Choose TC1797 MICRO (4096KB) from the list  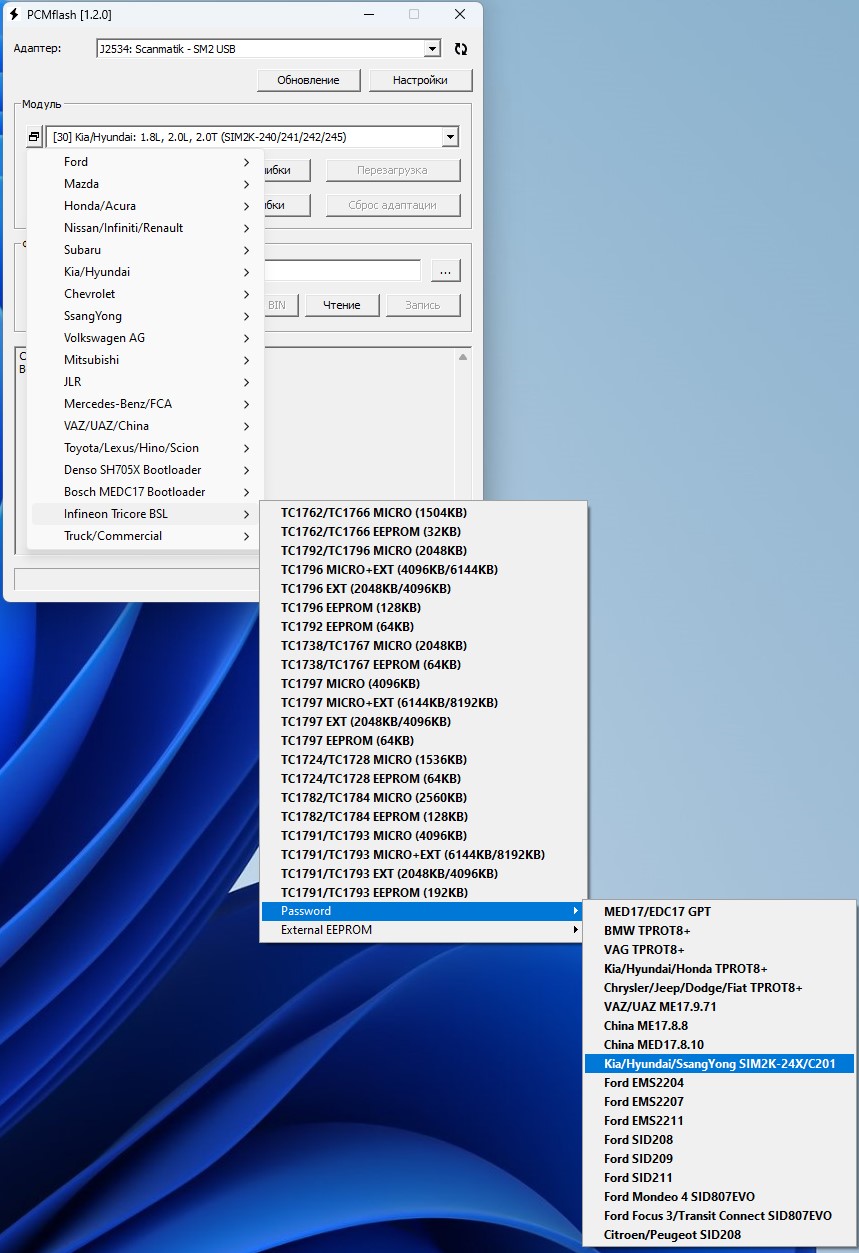click(x=342, y=683)
